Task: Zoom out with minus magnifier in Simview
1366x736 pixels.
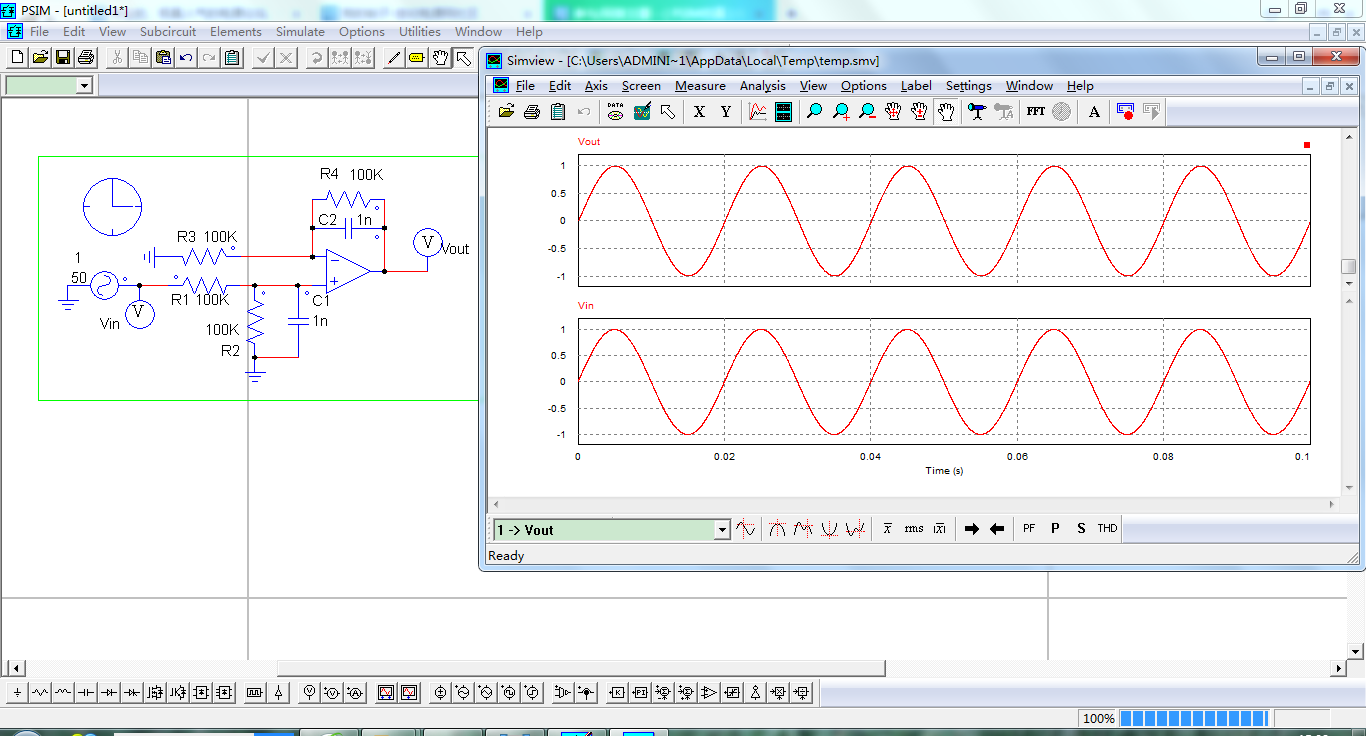Action: click(x=867, y=112)
